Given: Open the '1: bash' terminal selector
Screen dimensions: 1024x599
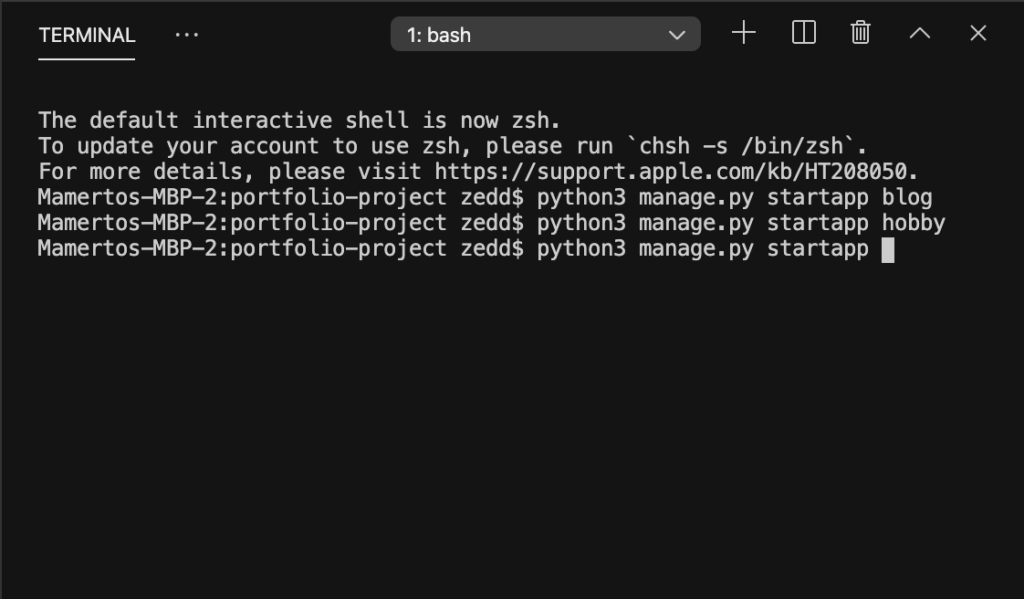Looking at the screenshot, I should (x=545, y=34).
